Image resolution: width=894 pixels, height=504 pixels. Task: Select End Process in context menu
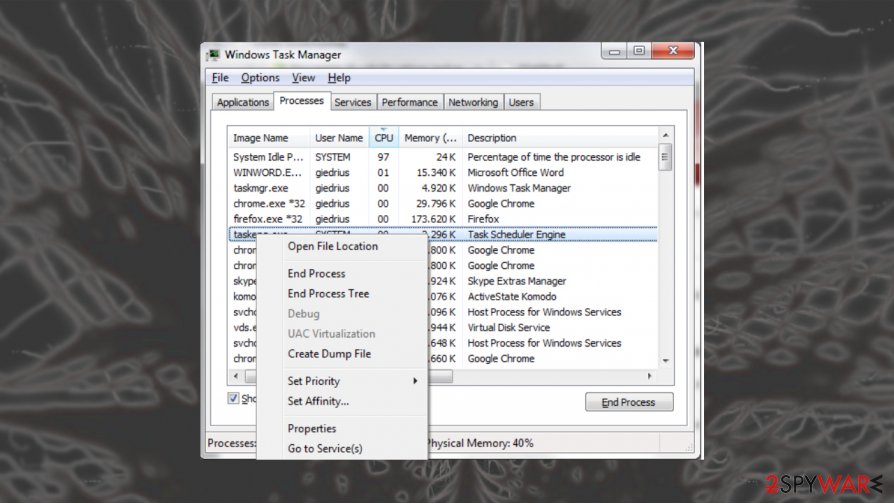click(316, 274)
